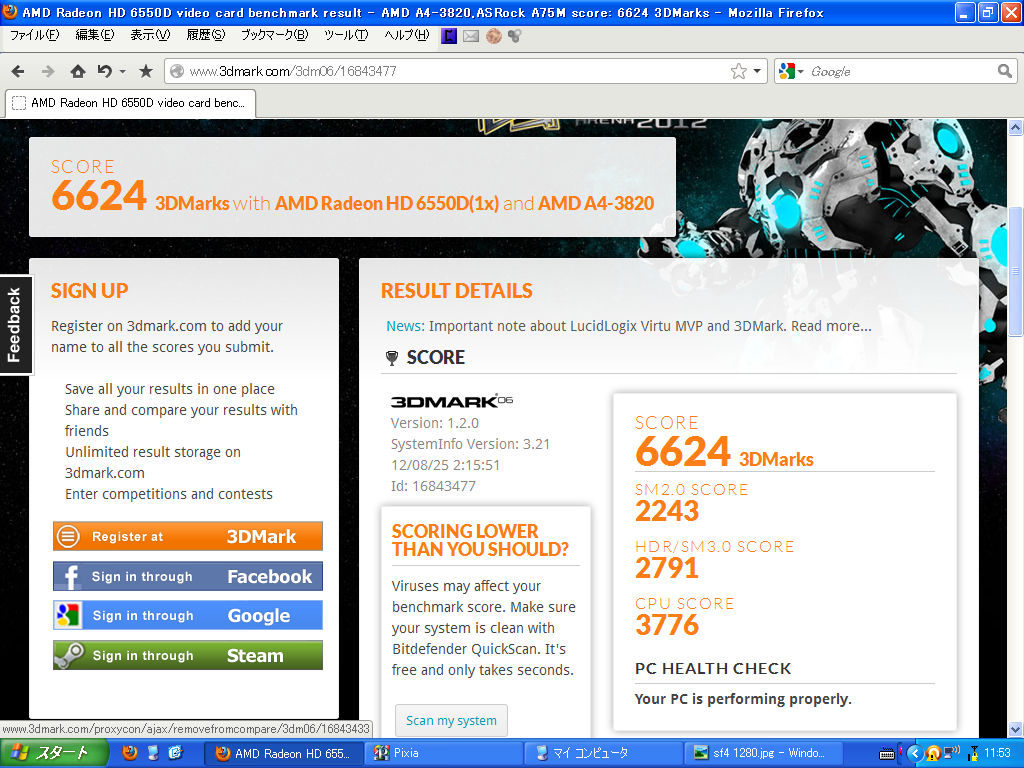Open the bookmarks star toolbar button
1024x768 pixels.
click(146, 71)
